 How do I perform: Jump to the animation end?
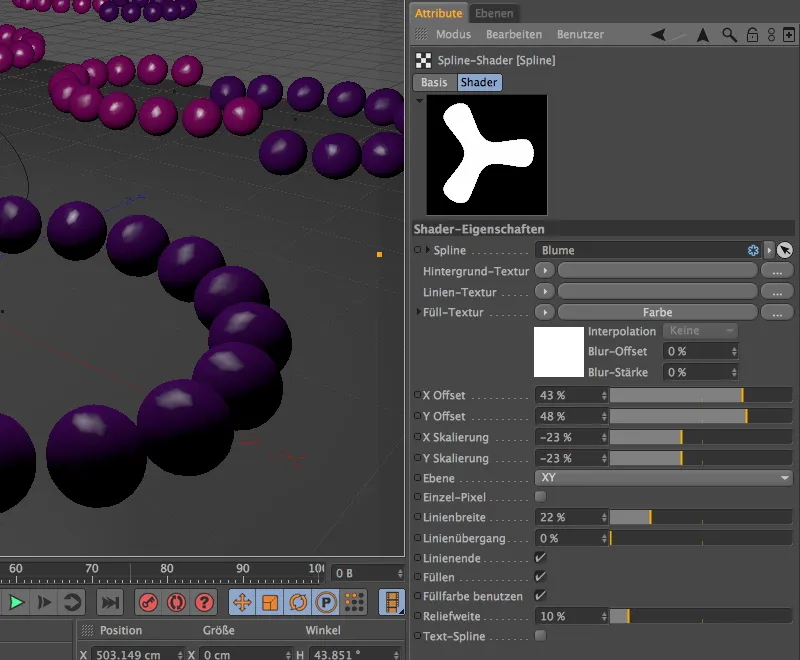110,602
